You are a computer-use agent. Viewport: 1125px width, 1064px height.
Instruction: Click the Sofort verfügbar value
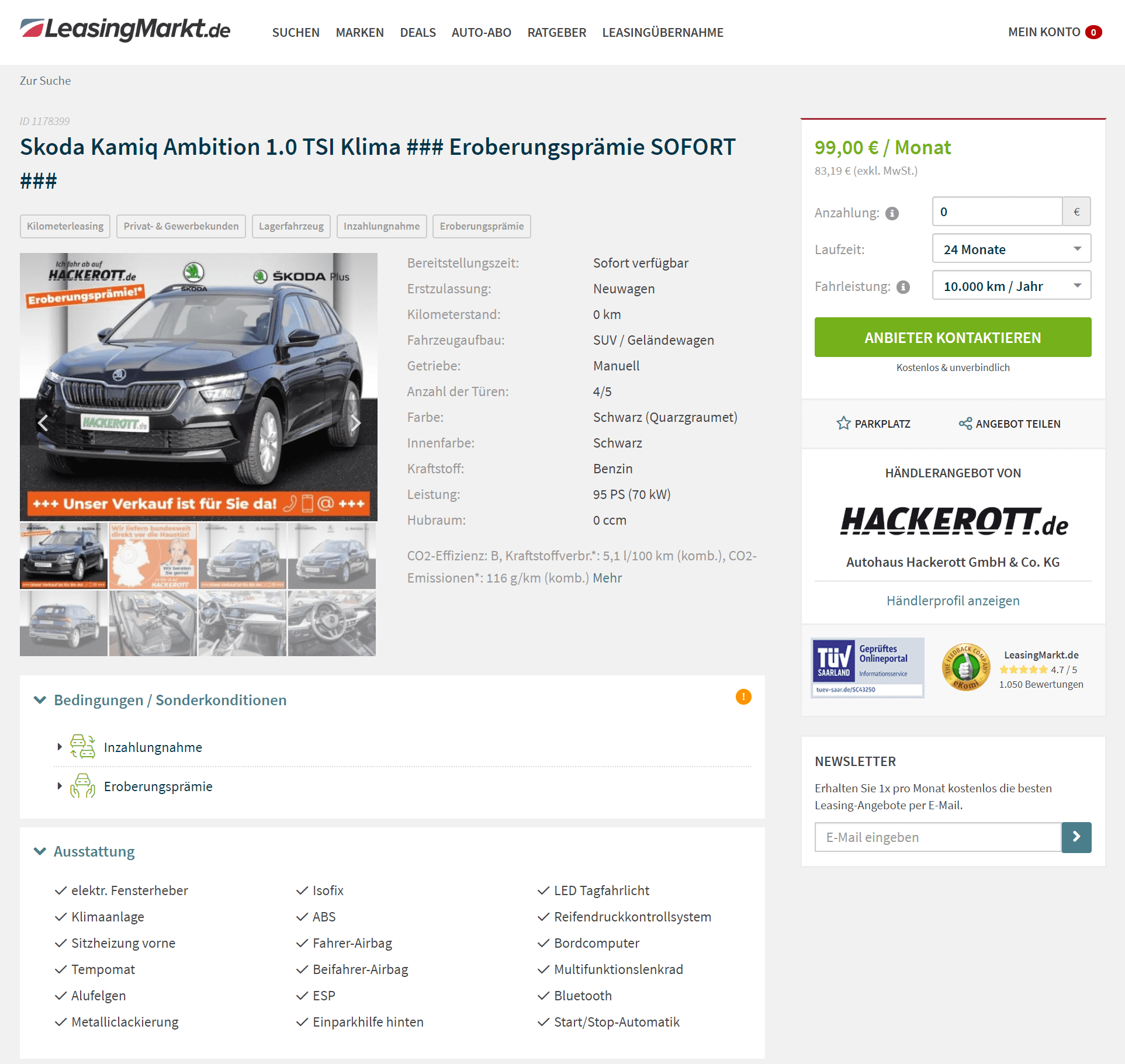click(641, 263)
